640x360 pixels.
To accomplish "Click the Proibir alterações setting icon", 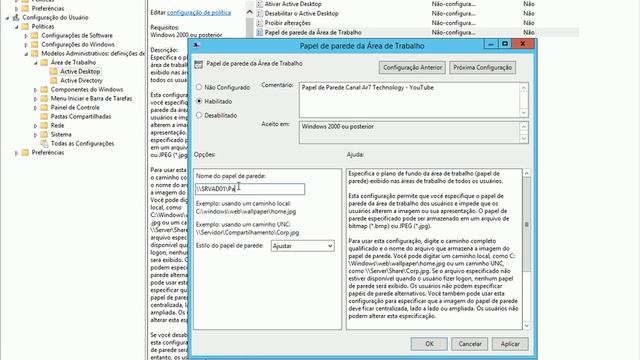I will click(259, 23).
